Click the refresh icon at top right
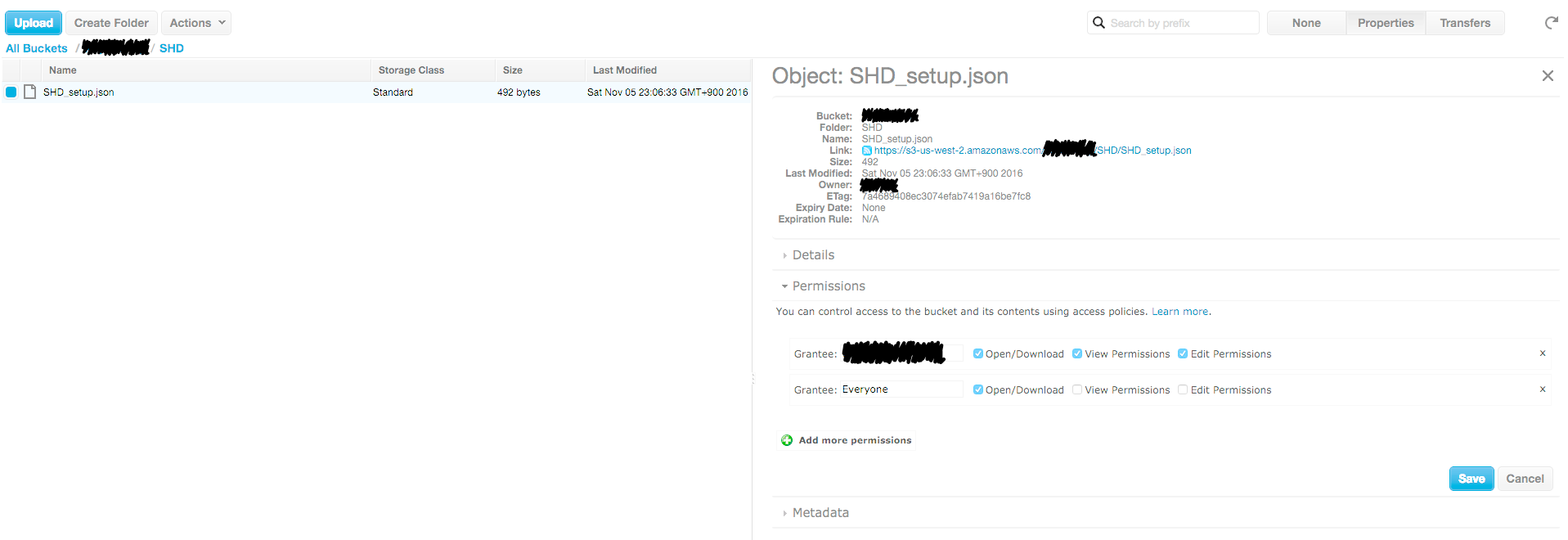 click(1551, 23)
